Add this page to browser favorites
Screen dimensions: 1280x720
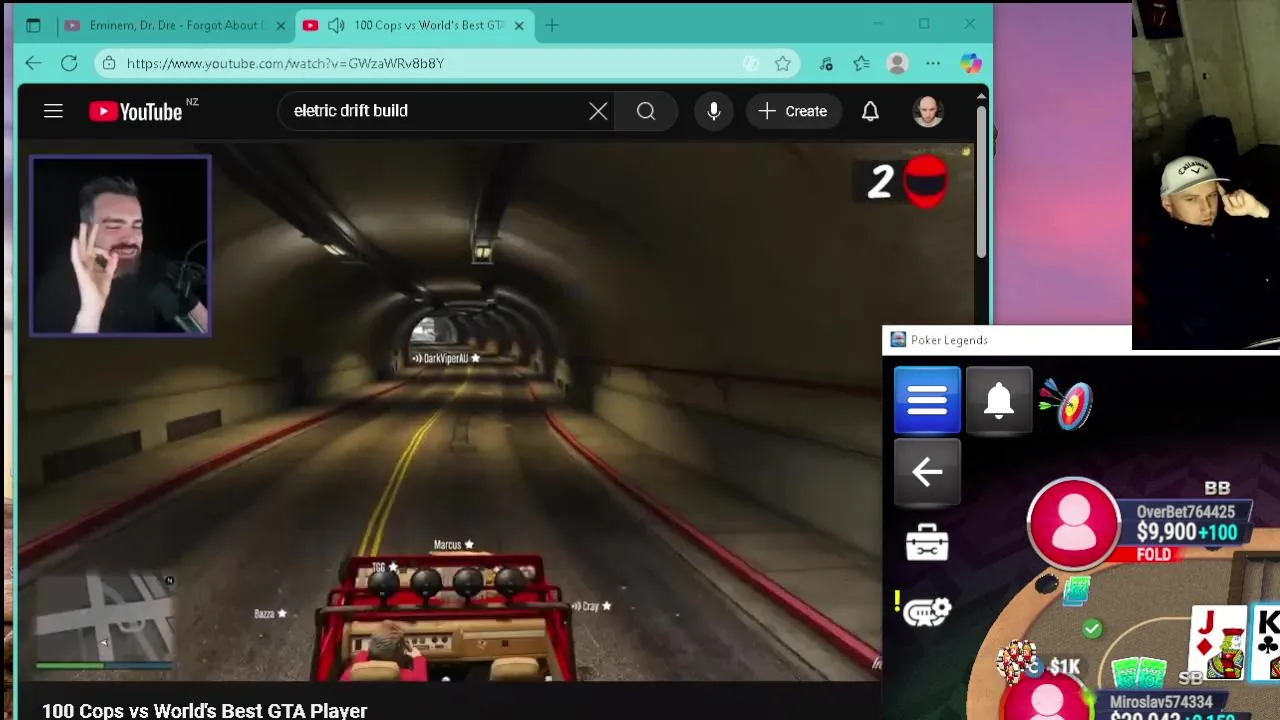pyautogui.click(x=783, y=63)
